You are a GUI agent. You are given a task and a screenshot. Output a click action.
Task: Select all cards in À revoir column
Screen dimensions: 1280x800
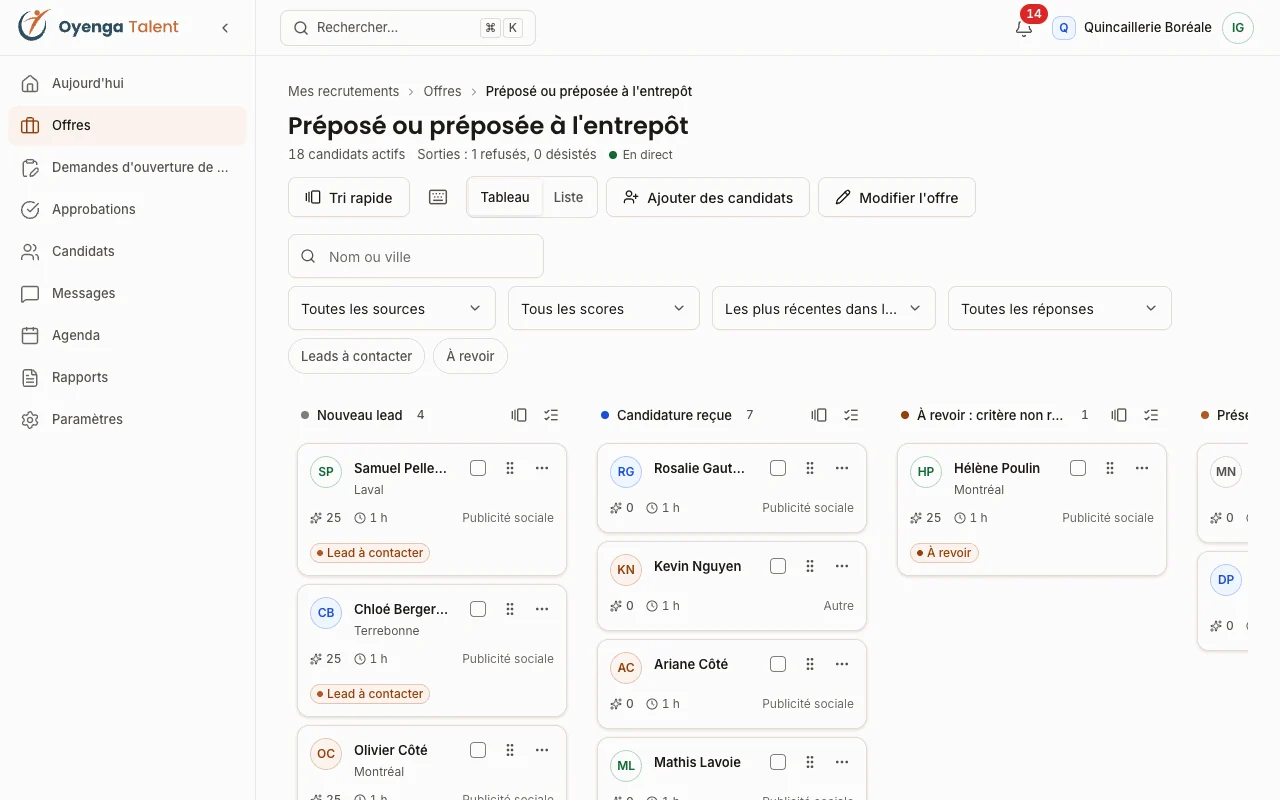[x=1151, y=415]
